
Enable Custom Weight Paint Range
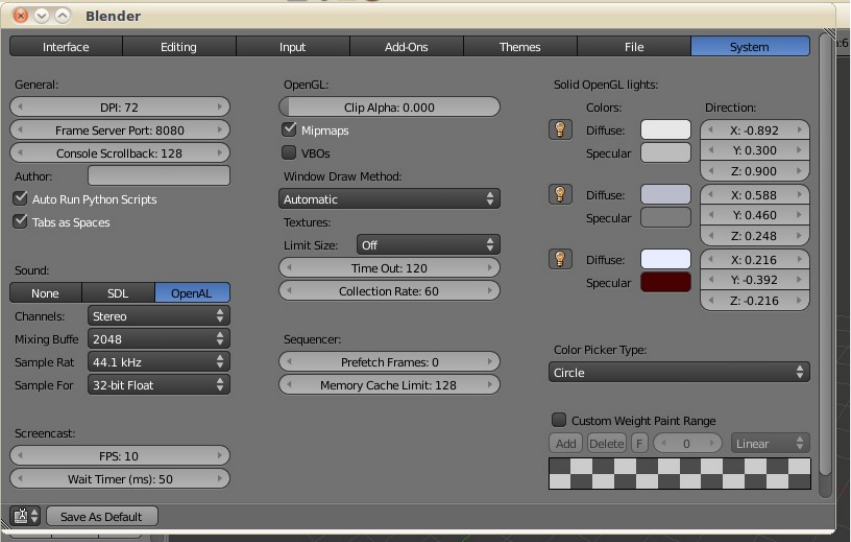[558, 420]
